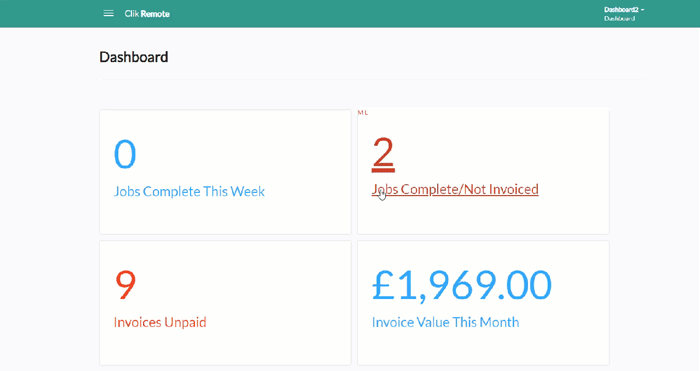Click the small ML tag on the card
Image resolution: width=700 pixels, height=371 pixels.
coord(363,113)
